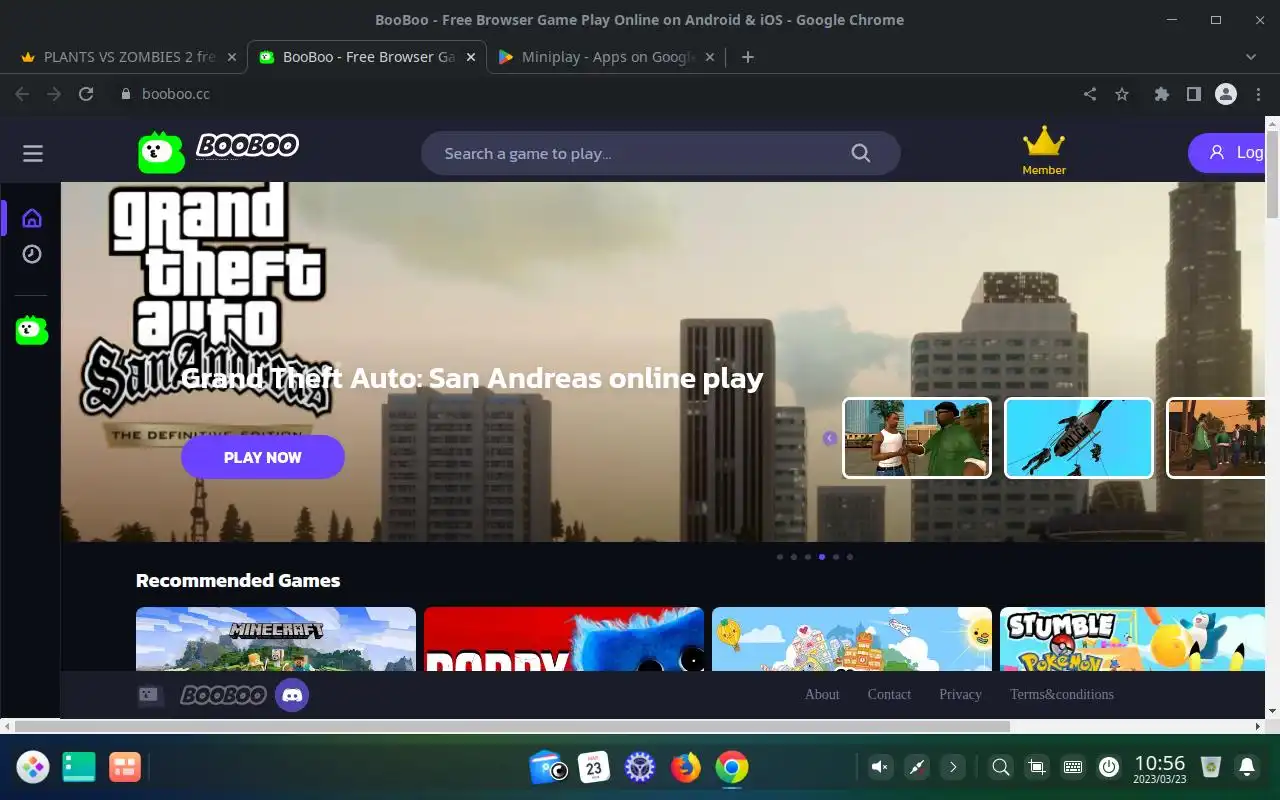Viewport: 1280px width, 800px height.
Task: Click the vertical page scrollbar
Action: 1272,172
